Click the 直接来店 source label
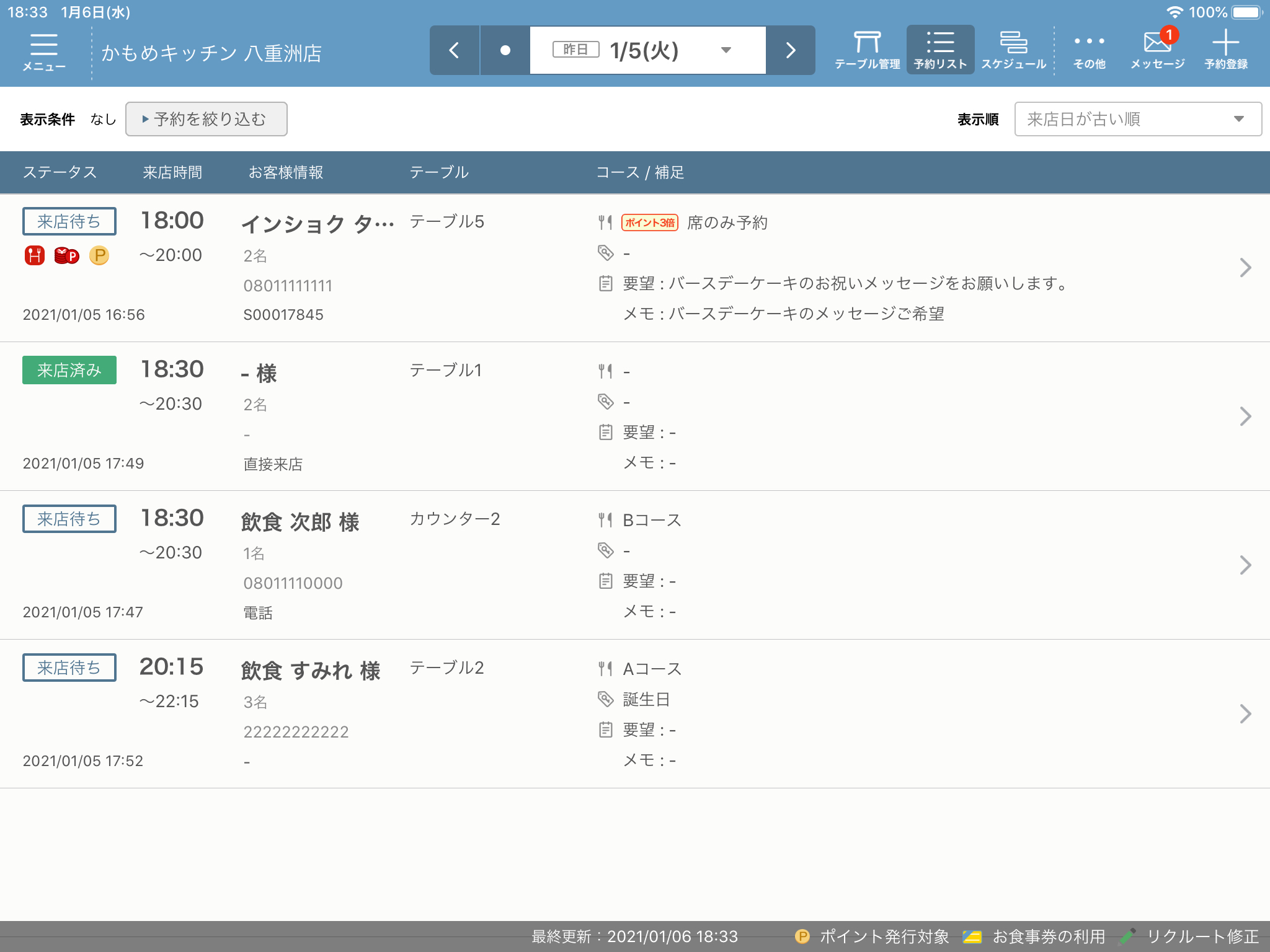This screenshot has height=952, width=1270. [273, 464]
